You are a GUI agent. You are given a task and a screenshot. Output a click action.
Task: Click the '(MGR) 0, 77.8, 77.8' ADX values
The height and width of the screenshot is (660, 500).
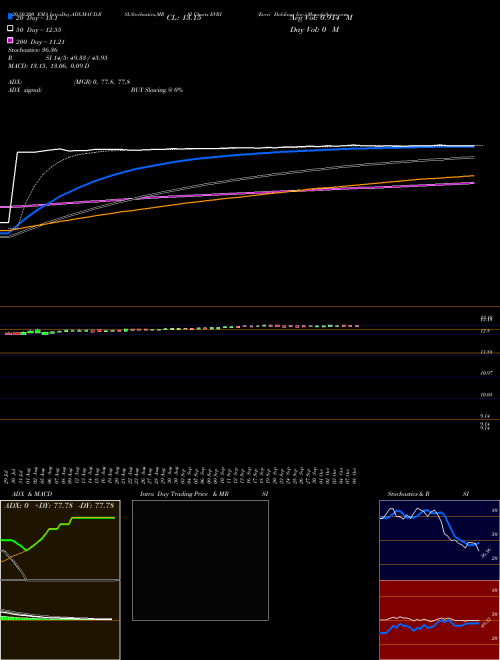pyautogui.click(x=101, y=82)
